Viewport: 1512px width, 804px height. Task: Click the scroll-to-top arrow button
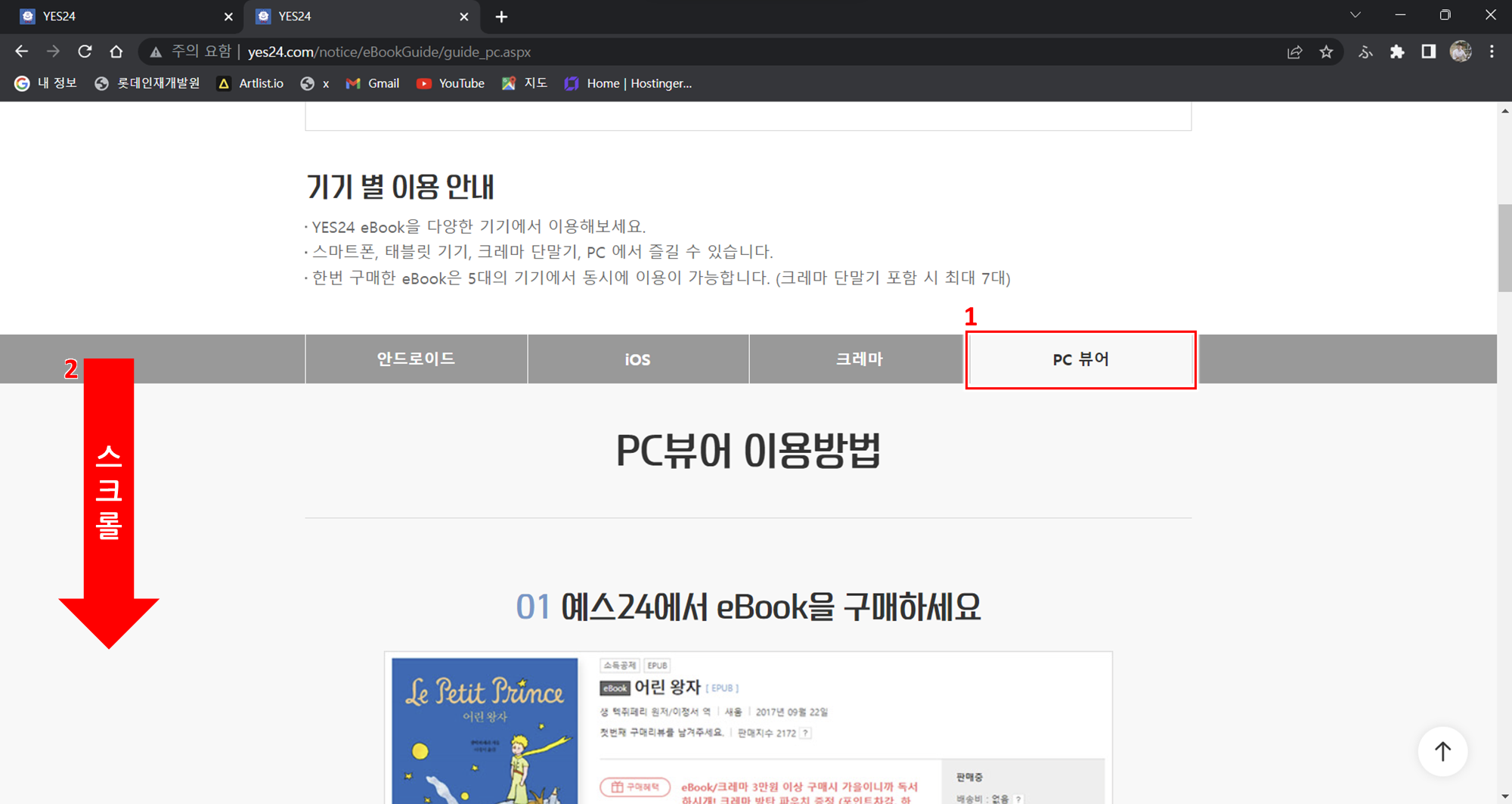pos(1442,752)
